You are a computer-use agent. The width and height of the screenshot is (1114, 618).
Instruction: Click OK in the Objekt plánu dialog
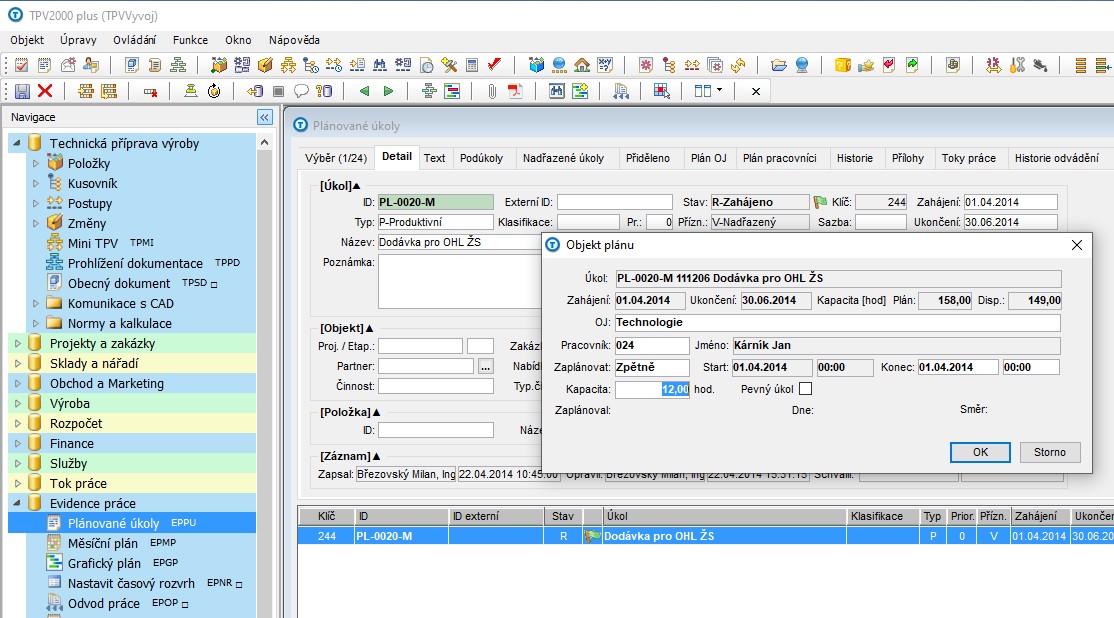[980, 452]
